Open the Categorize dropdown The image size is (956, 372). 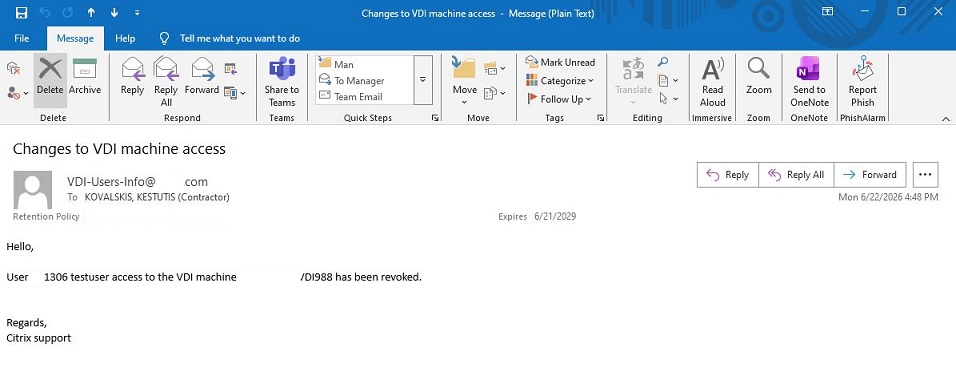(560, 80)
